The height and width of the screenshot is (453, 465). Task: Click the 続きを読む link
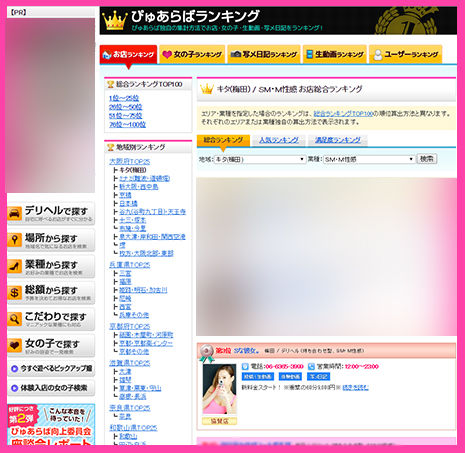click(x=355, y=388)
